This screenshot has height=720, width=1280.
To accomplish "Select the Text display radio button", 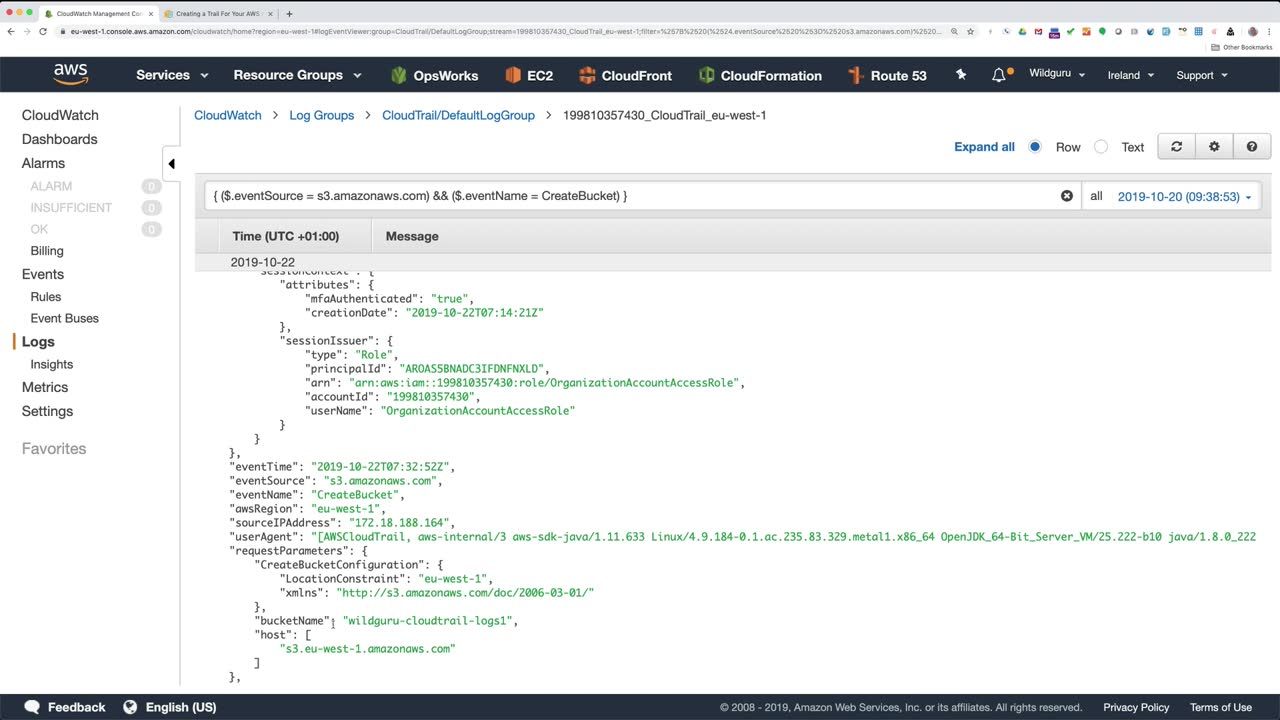I will point(1101,147).
